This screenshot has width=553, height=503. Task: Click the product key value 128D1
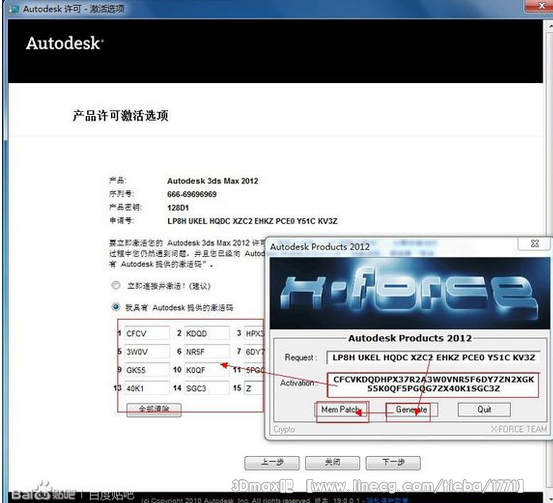178,208
